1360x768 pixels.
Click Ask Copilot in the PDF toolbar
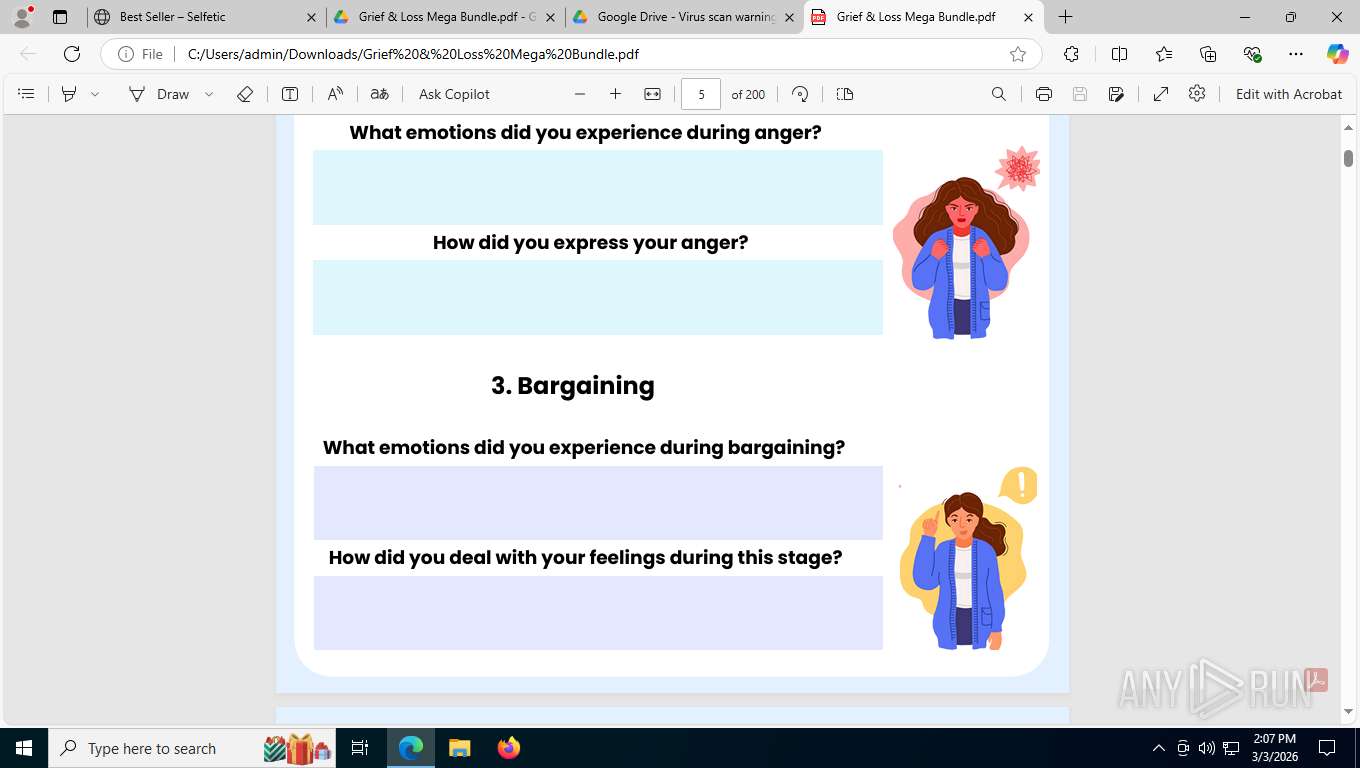pos(454,94)
